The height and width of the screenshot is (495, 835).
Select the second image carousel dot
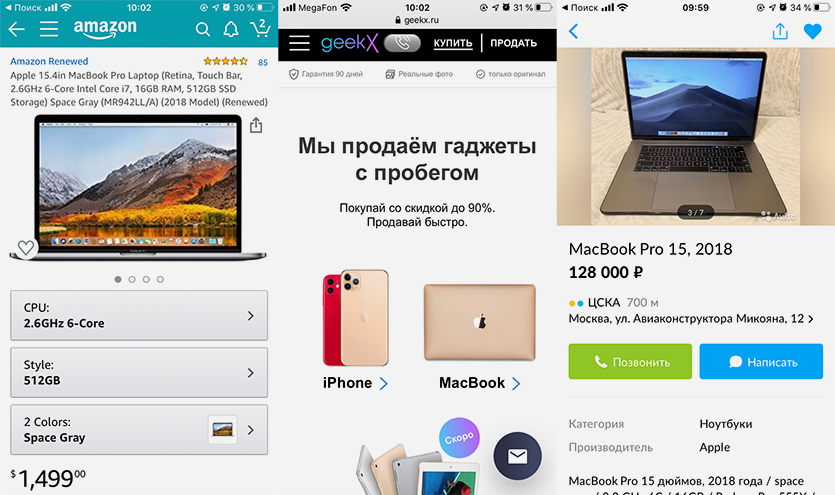[x=132, y=279]
